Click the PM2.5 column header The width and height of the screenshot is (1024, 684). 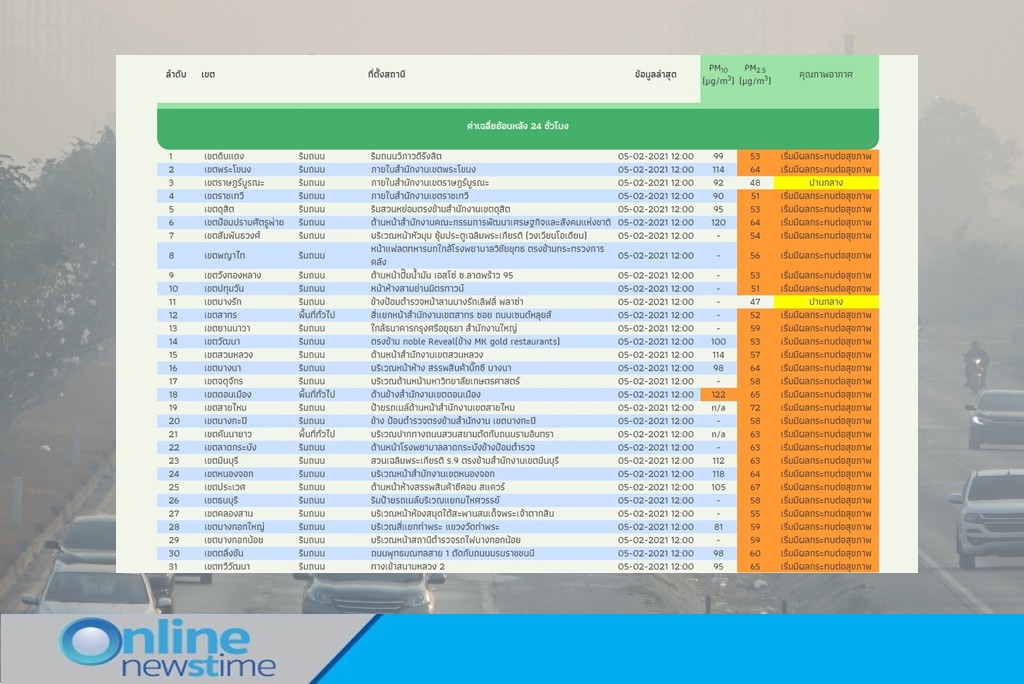coord(755,75)
